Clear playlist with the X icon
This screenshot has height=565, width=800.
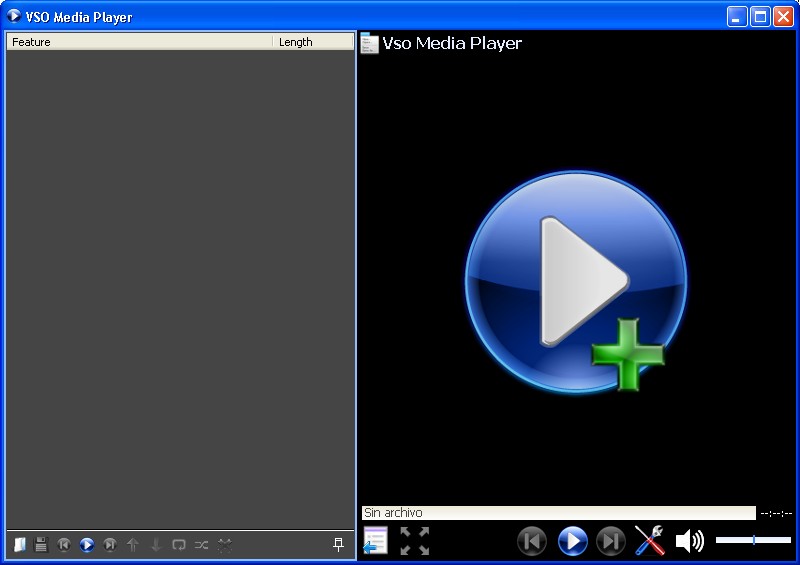click(x=224, y=545)
